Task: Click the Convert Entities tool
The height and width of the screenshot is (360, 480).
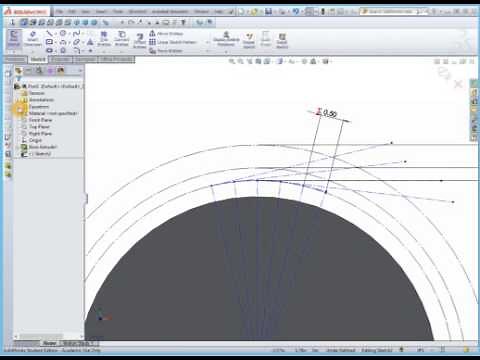Action: [122, 38]
